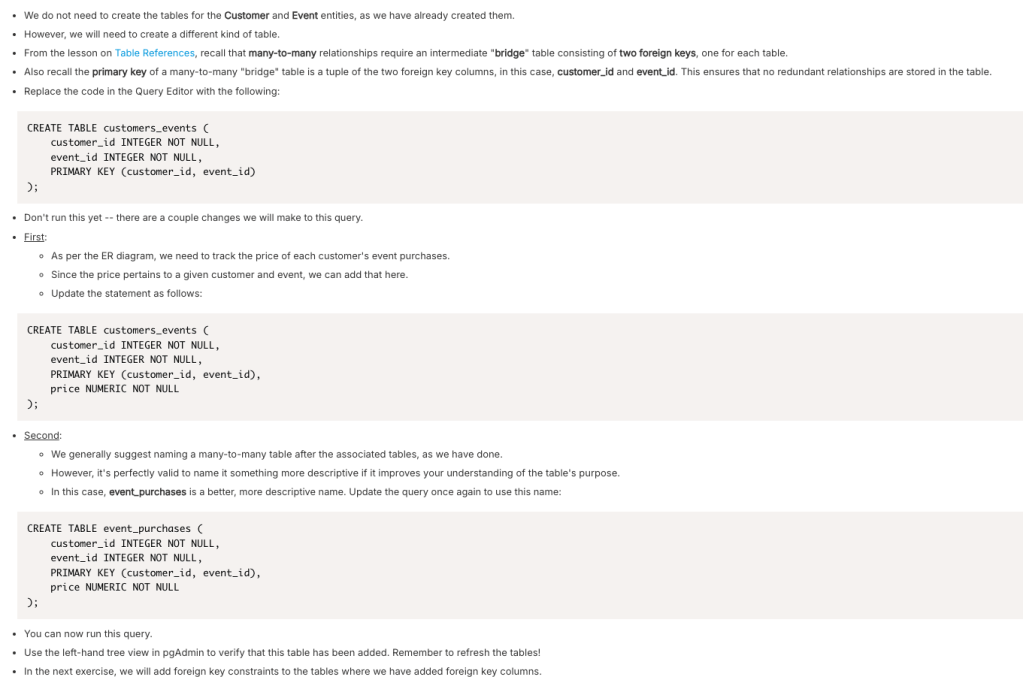Click "price NUMERIC NOT NULL" in third code block
The image size is (1023, 689).
point(115,587)
